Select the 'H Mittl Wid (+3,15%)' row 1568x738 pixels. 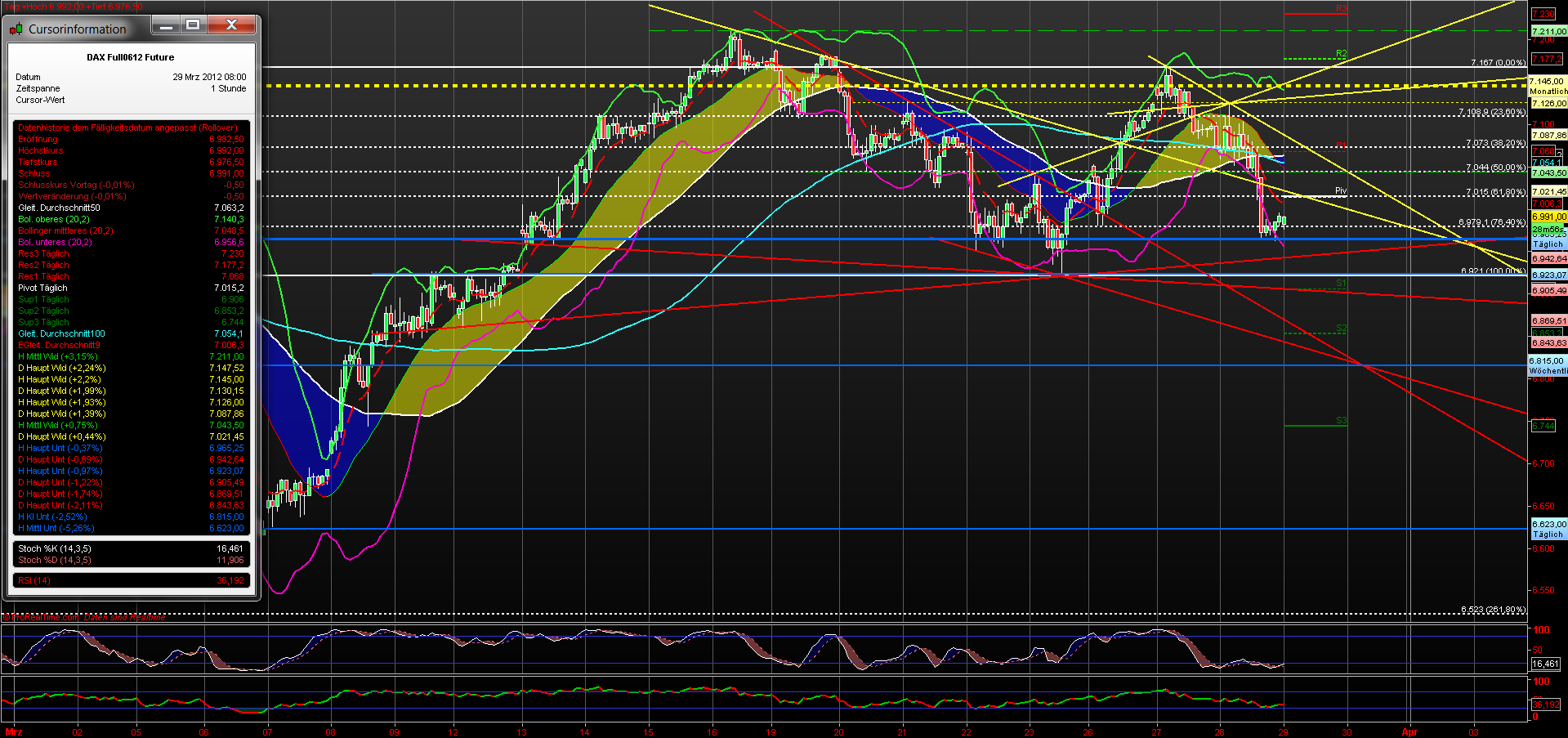point(131,356)
